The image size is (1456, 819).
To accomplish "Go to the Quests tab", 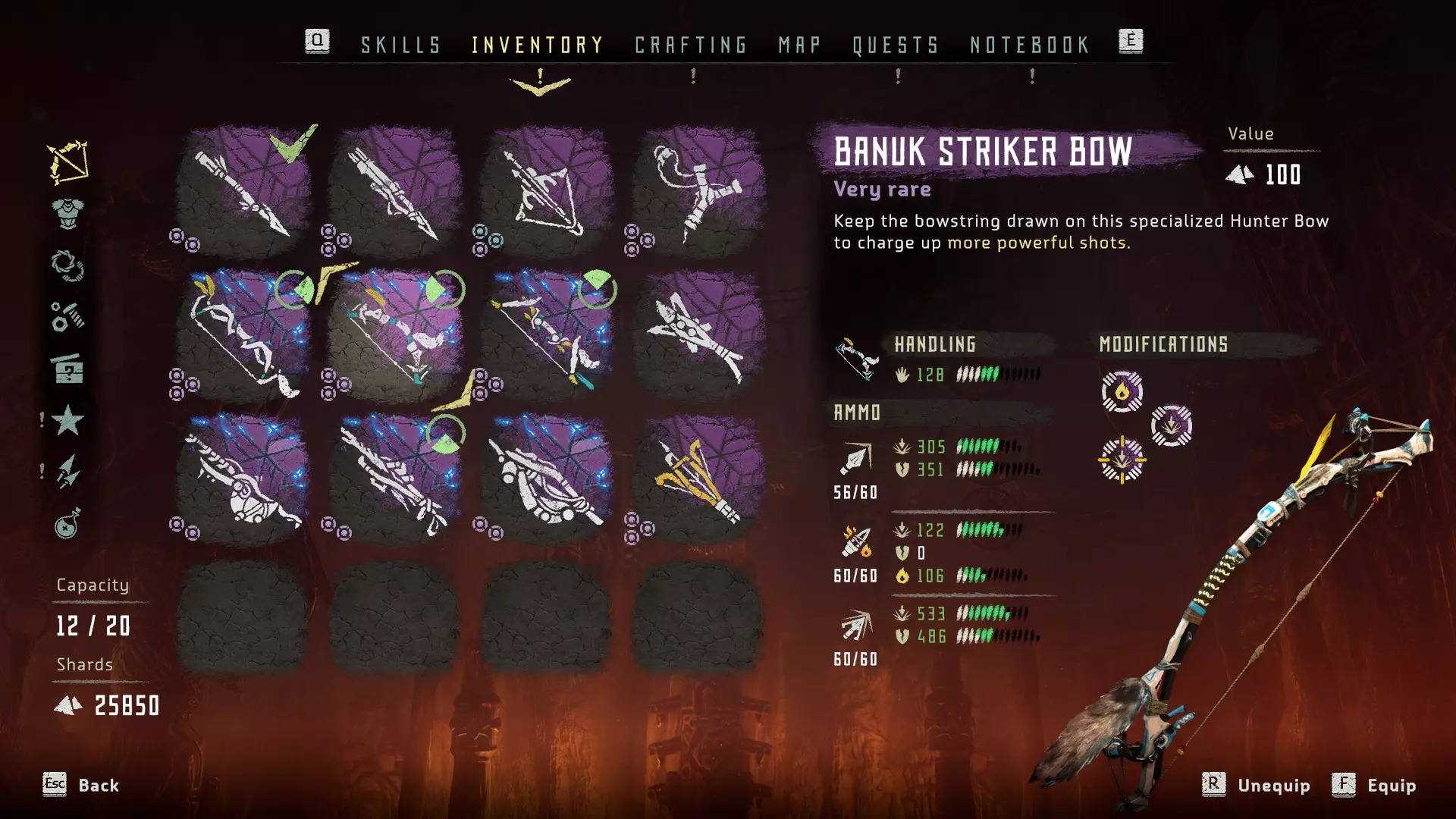I will coord(896,45).
